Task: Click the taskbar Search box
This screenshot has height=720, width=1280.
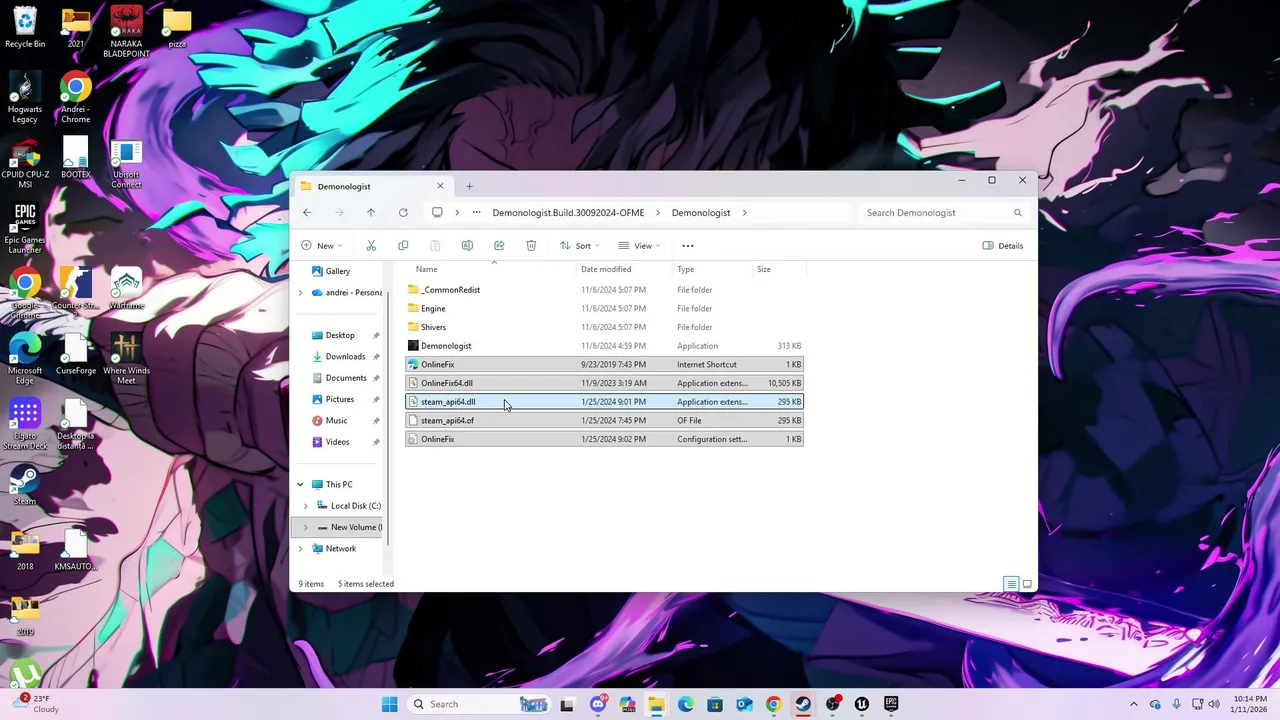Action: 478,704
